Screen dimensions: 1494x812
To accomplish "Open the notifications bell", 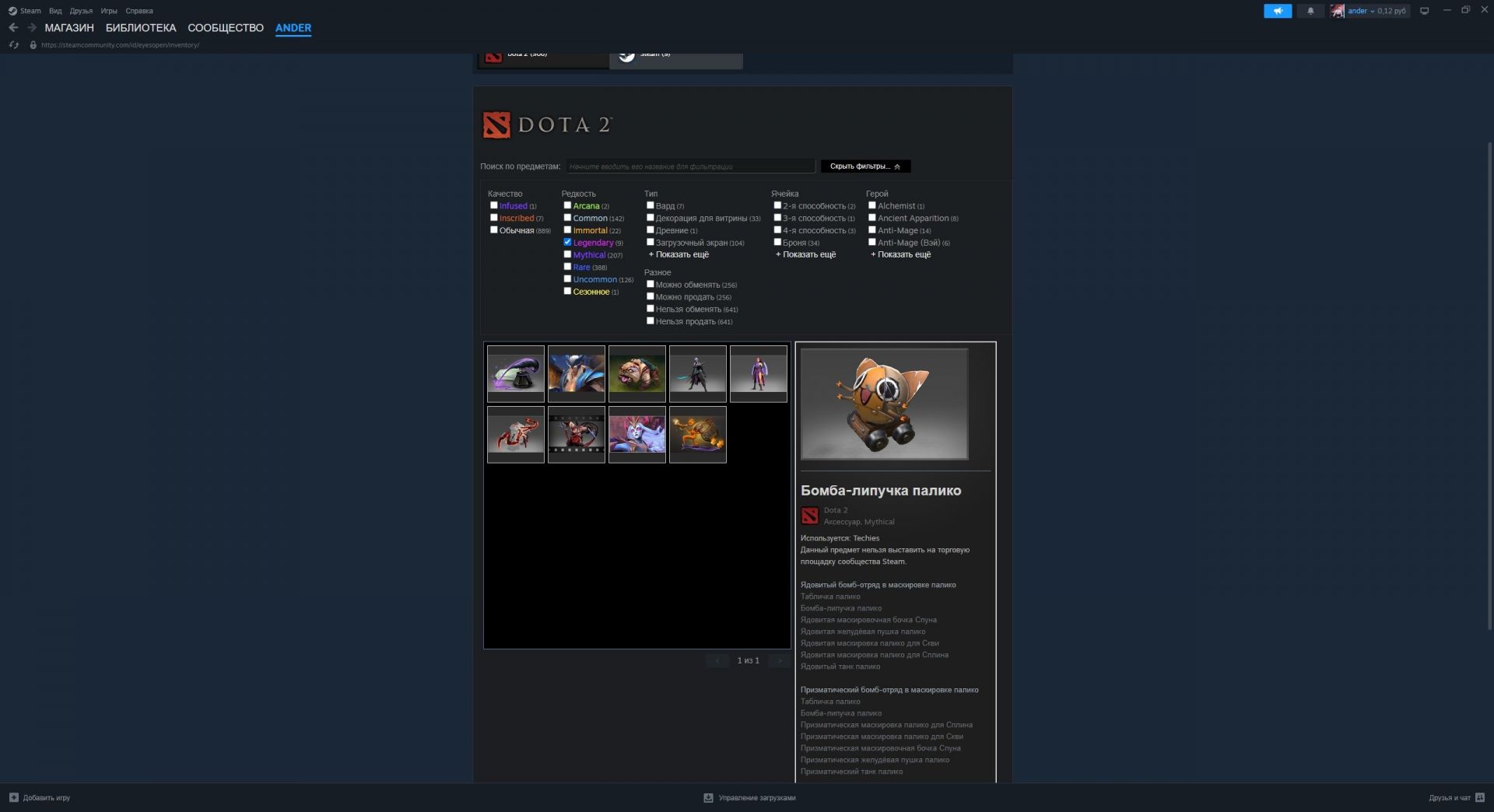I will [1310, 11].
